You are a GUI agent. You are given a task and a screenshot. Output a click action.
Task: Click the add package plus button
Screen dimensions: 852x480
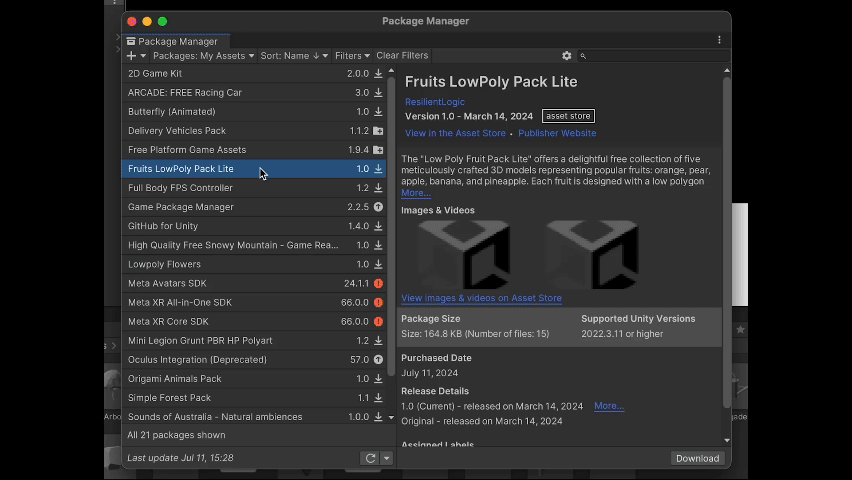(x=131, y=56)
